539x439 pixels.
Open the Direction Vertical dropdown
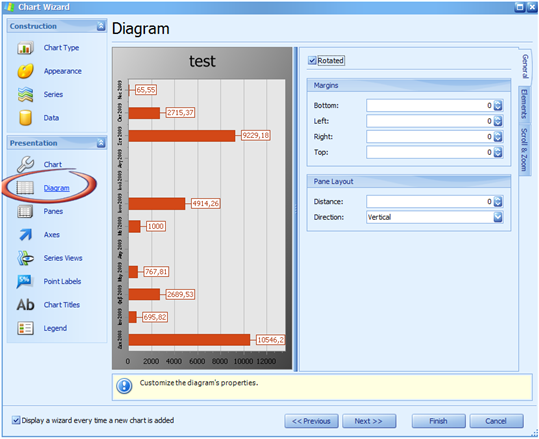click(498, 217)
